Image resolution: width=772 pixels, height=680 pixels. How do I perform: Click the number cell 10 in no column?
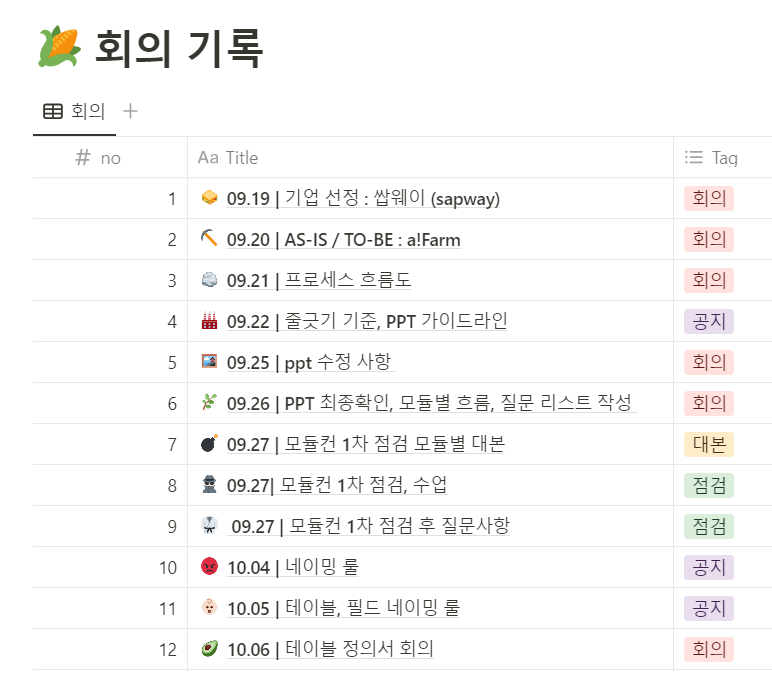coord(110,567)
